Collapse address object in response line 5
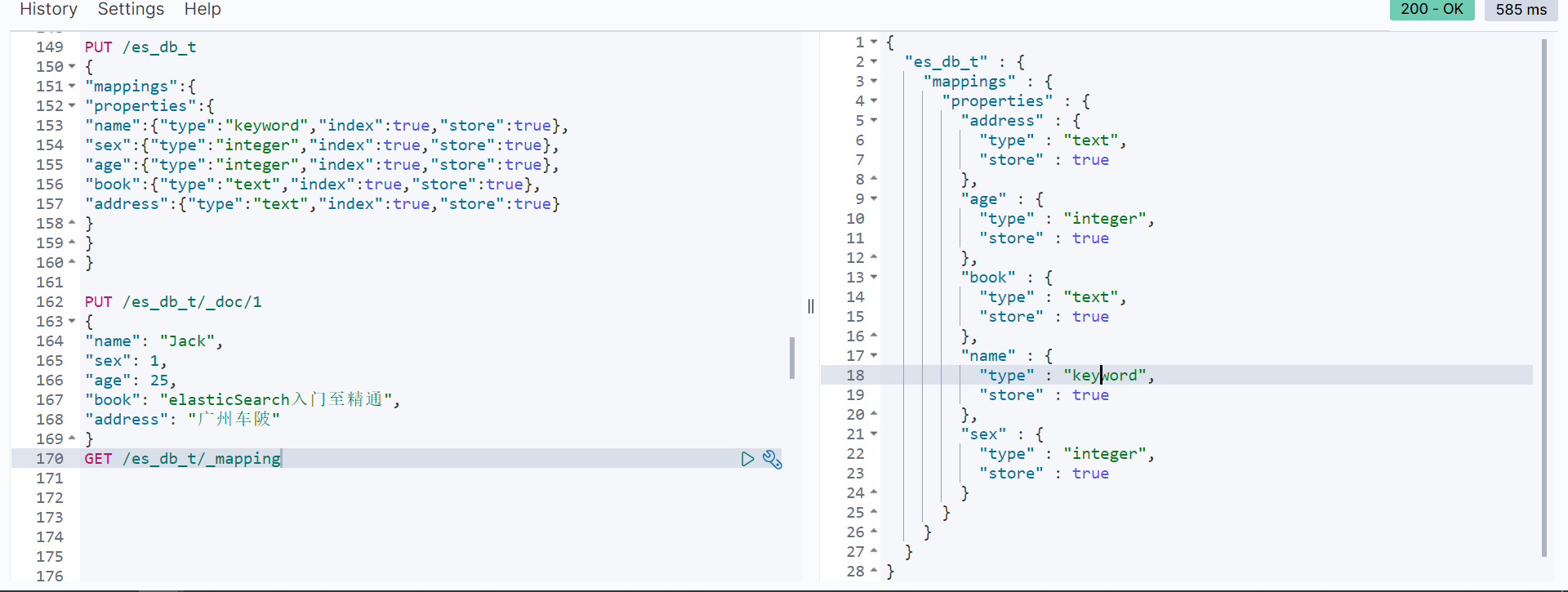 [874, 120]
